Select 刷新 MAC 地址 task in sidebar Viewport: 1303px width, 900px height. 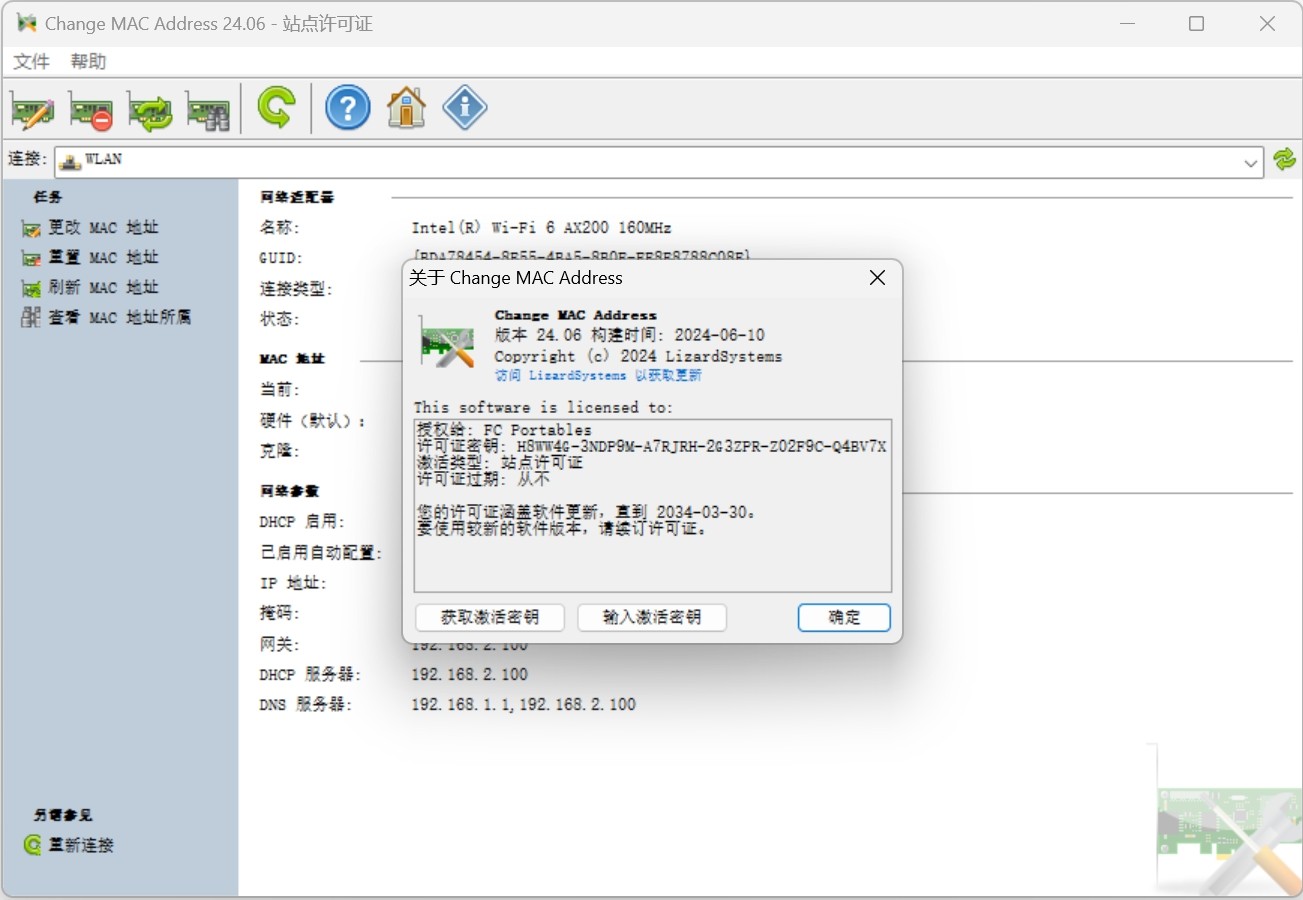[x=90, y=288]
